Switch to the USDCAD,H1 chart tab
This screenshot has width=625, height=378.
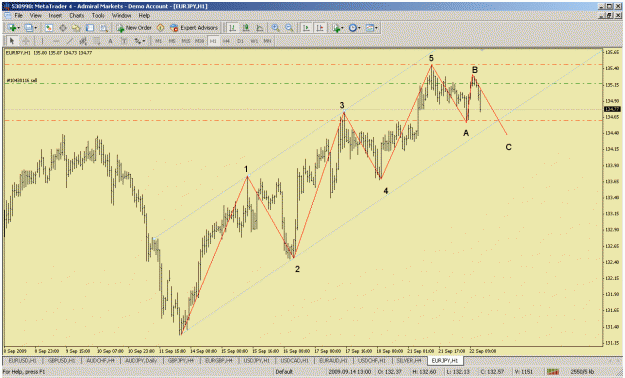pyautogui.click(x=295, y=360)
